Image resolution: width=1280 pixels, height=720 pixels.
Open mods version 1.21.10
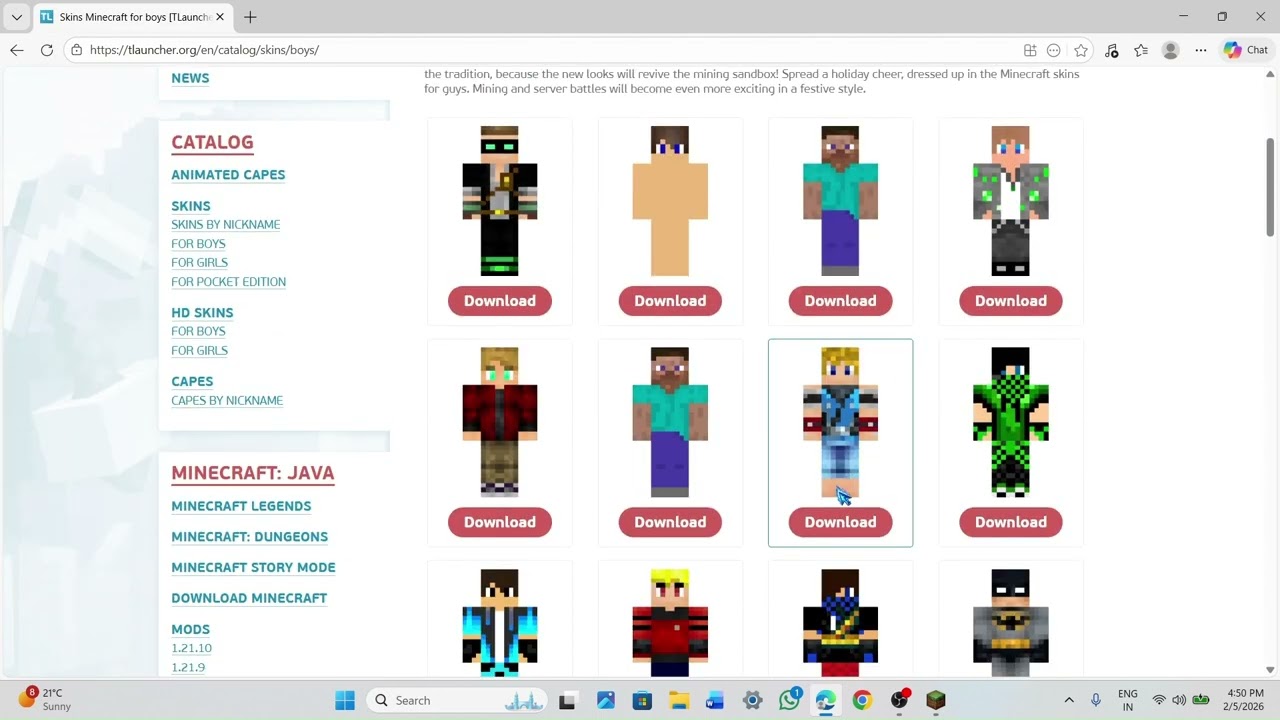[191, 649]
